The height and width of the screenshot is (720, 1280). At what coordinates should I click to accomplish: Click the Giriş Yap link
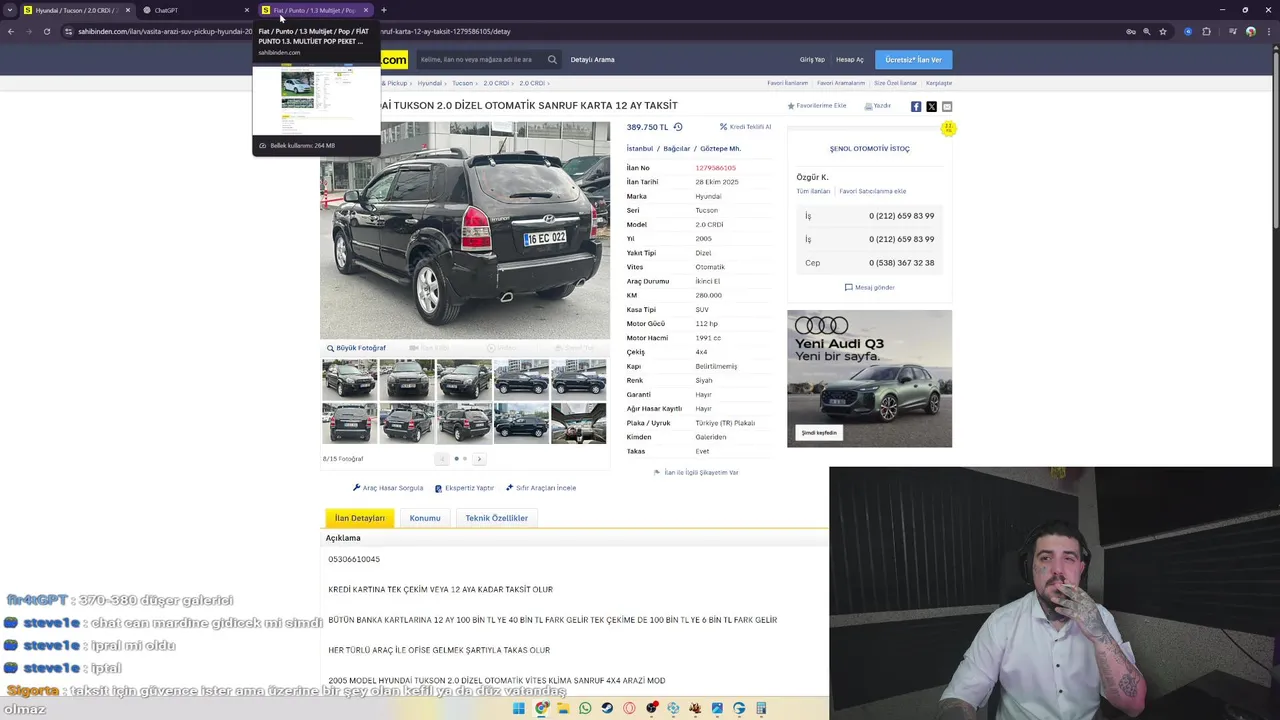(x=812, y=60)
